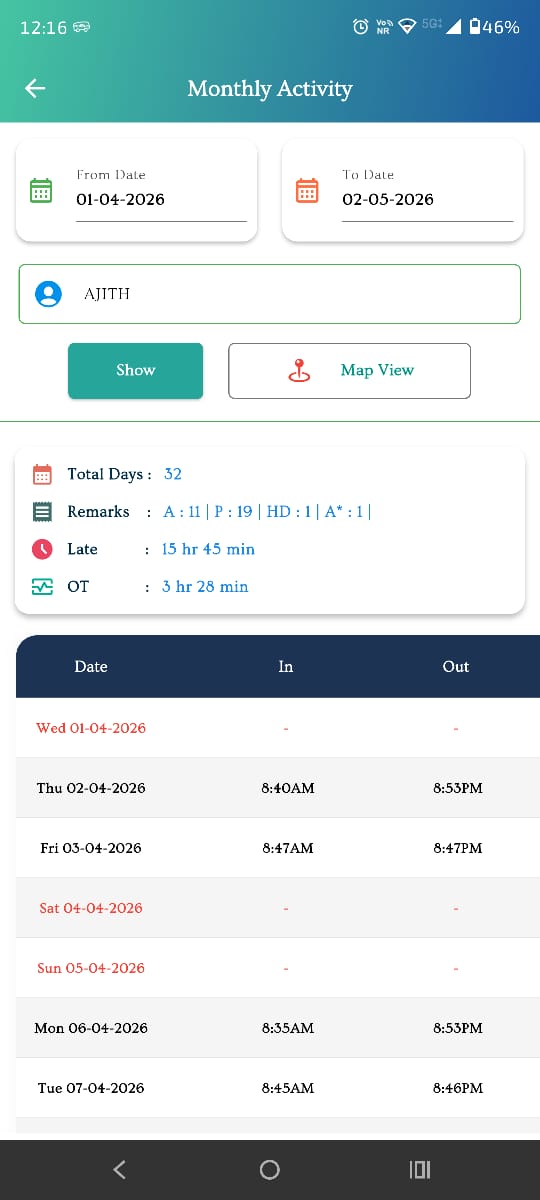
Task: Tap the OT pulse icon
Action: point(42,587)
